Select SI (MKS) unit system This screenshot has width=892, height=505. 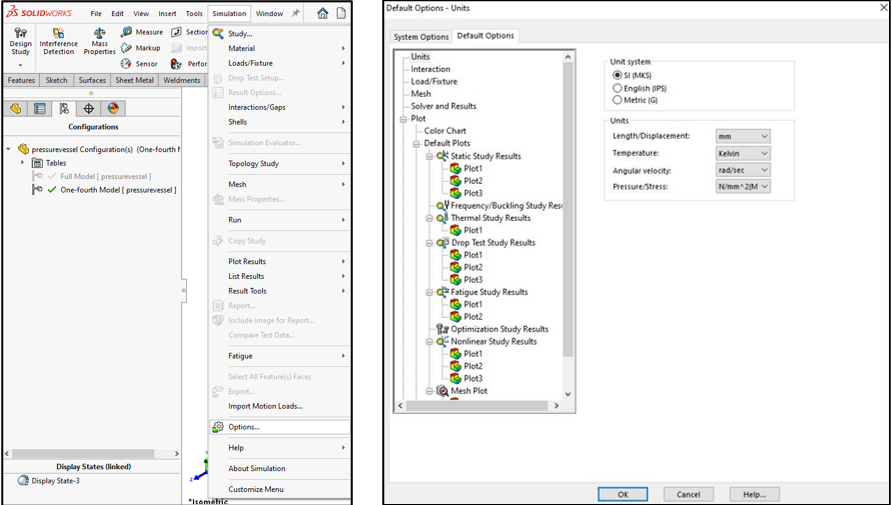click(617, 75)
